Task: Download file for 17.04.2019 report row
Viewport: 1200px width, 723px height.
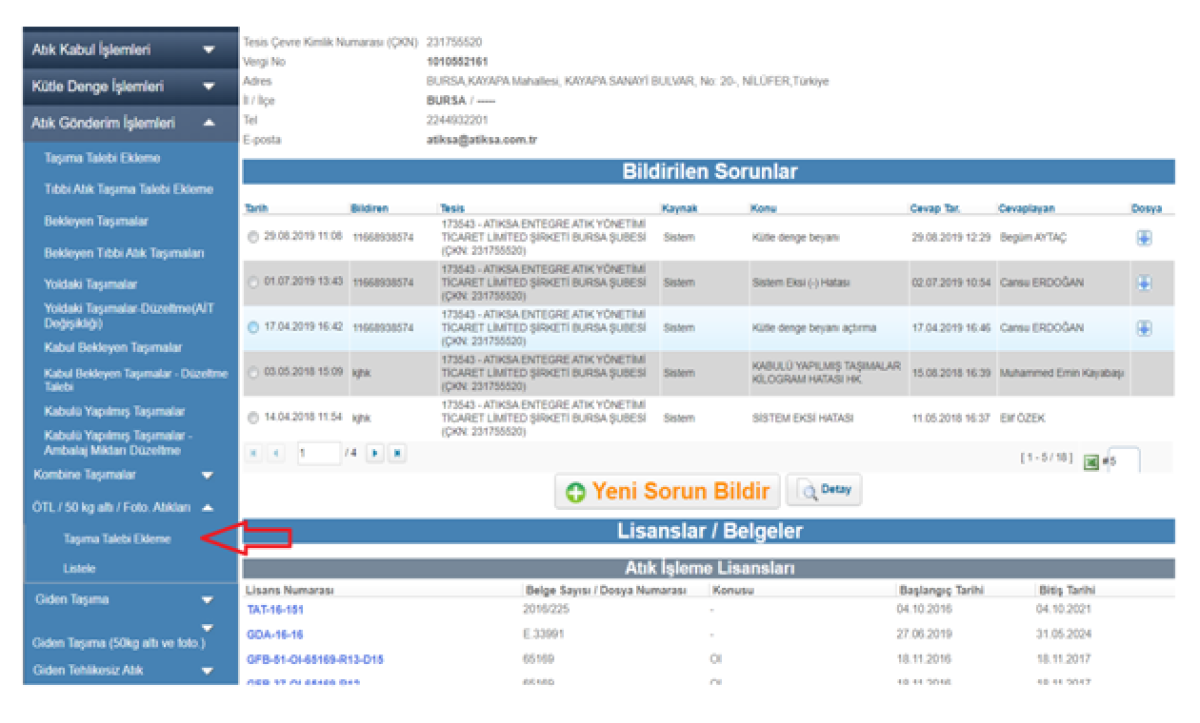Action: coord(1144,328)
